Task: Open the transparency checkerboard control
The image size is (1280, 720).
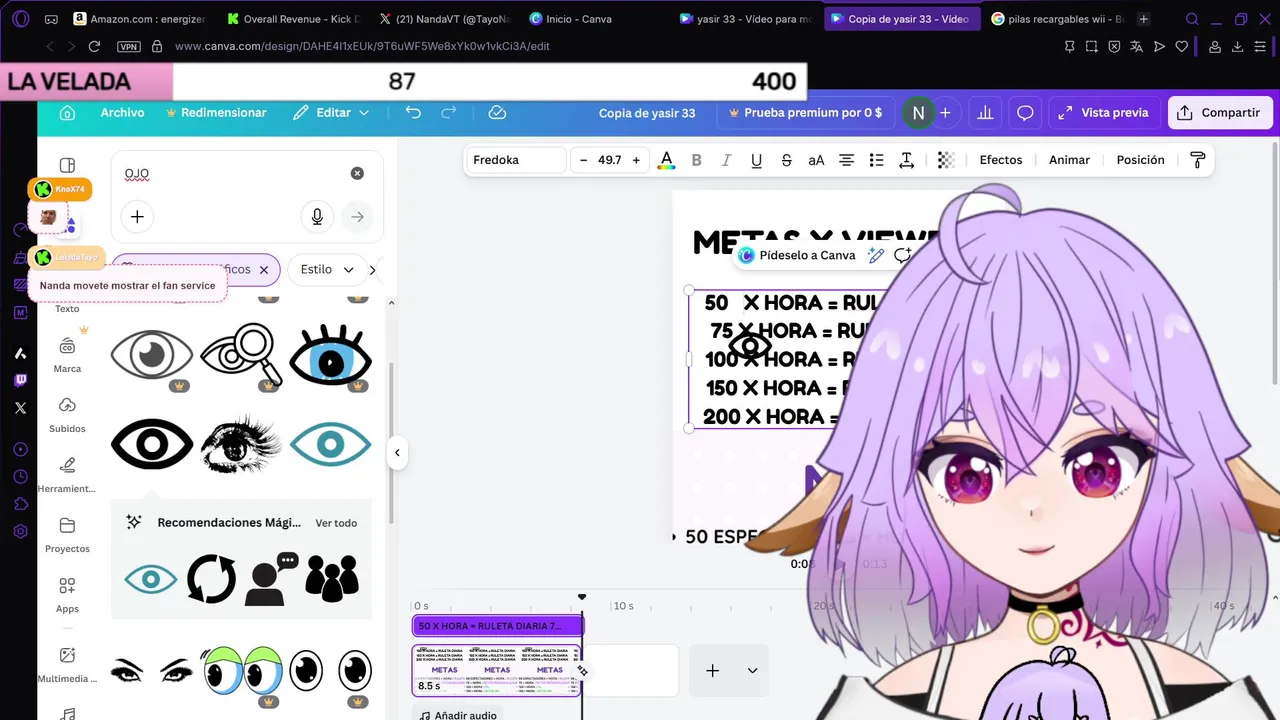Action: pyautogui.click(x=946, y=160)
